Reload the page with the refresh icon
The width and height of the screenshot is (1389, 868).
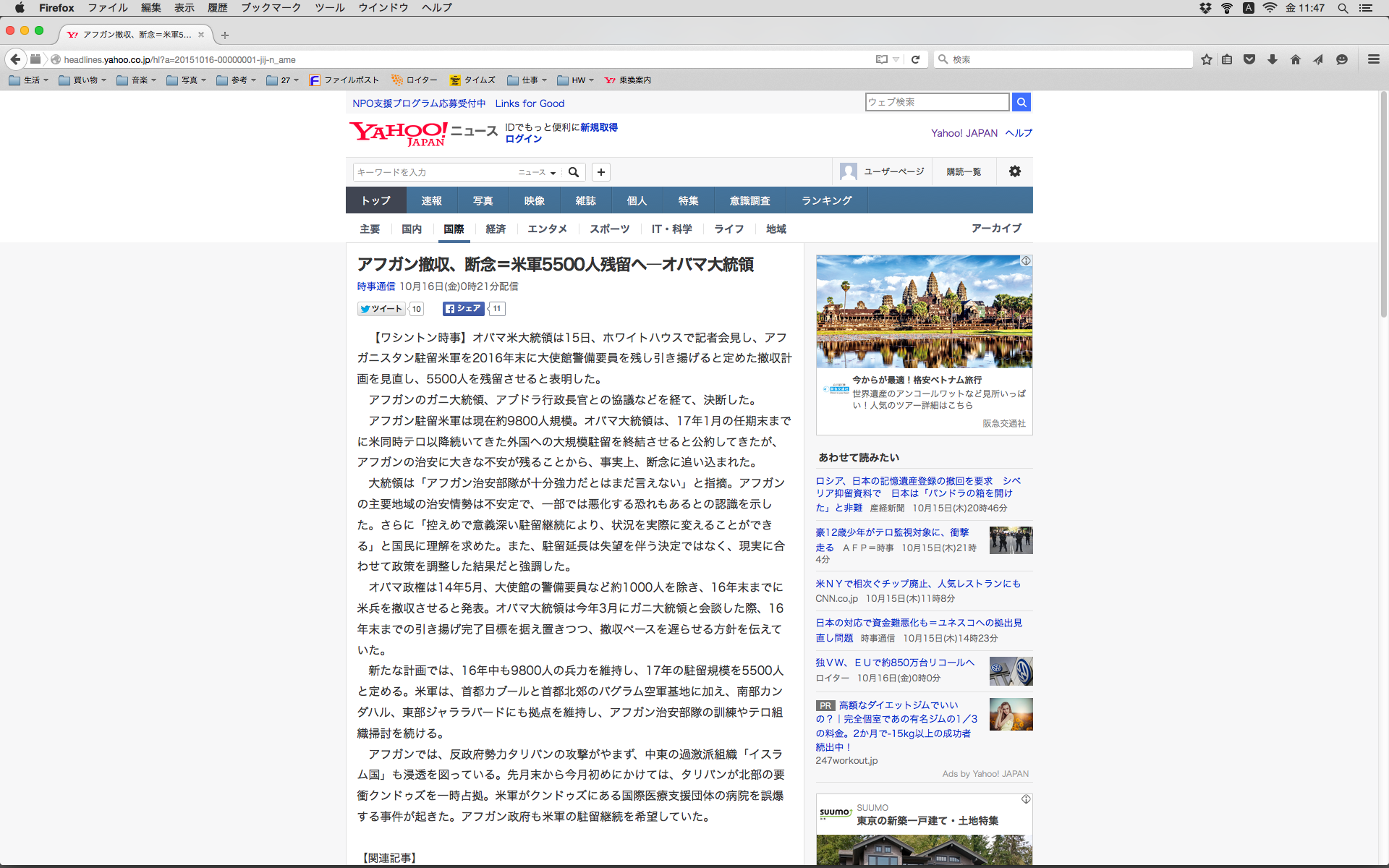915,59
